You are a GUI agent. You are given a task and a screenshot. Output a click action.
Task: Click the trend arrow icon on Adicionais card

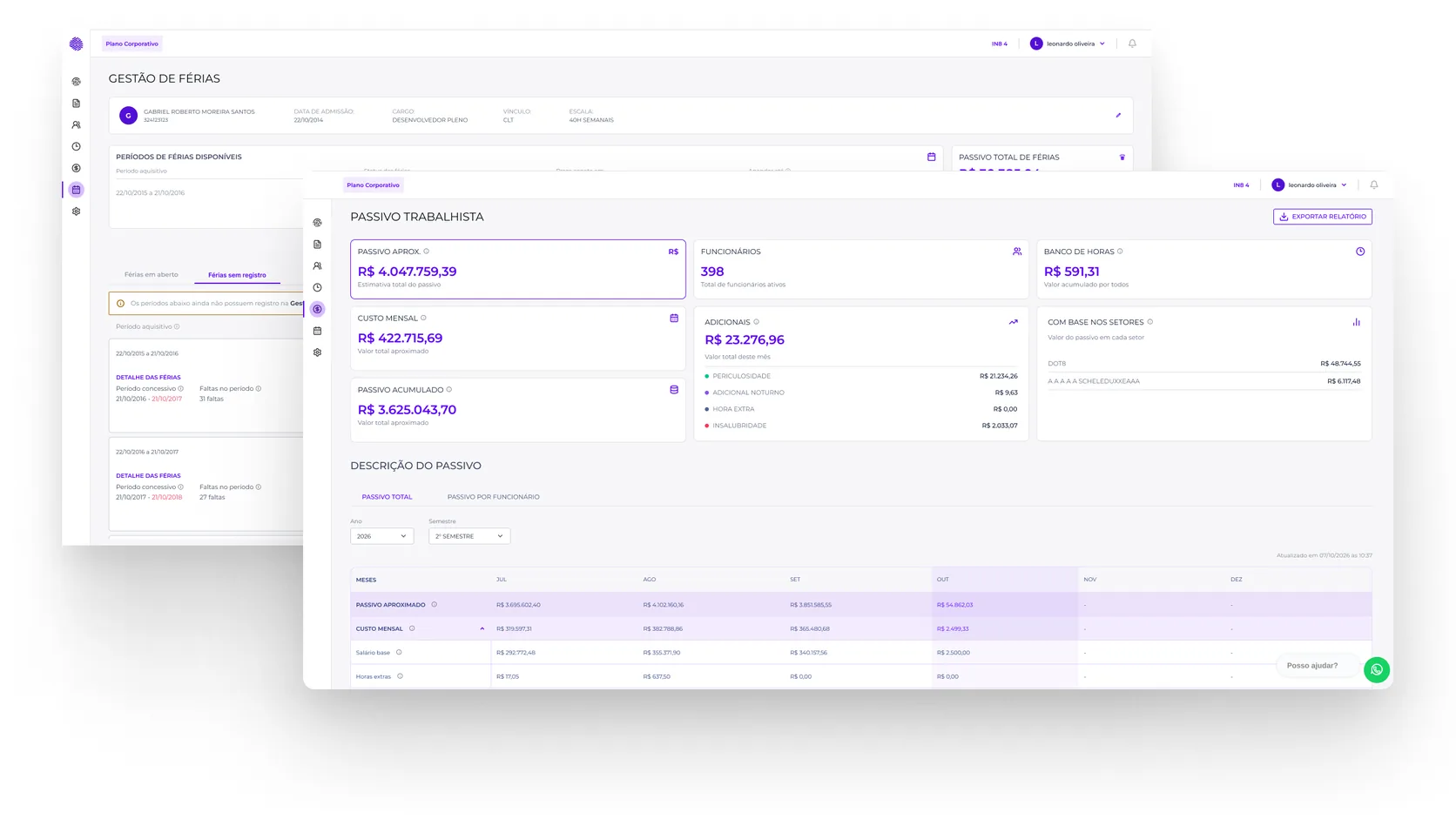pyautogui.click(x=1013, y=322)
